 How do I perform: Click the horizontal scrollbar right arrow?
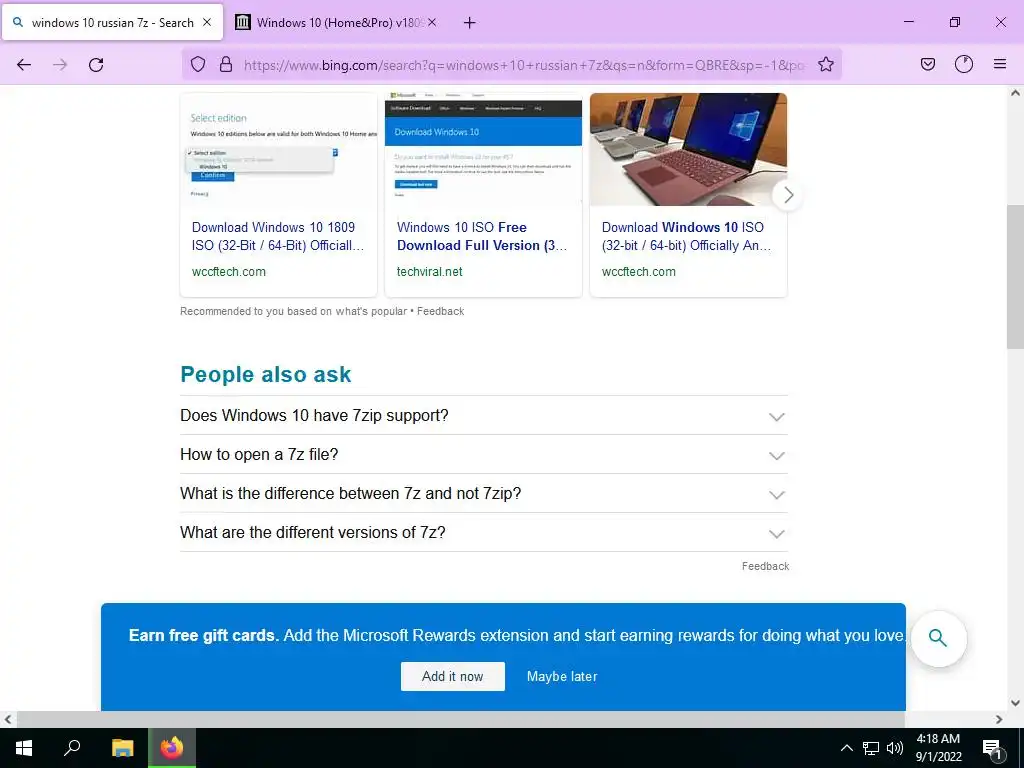(x=999, y=720)
